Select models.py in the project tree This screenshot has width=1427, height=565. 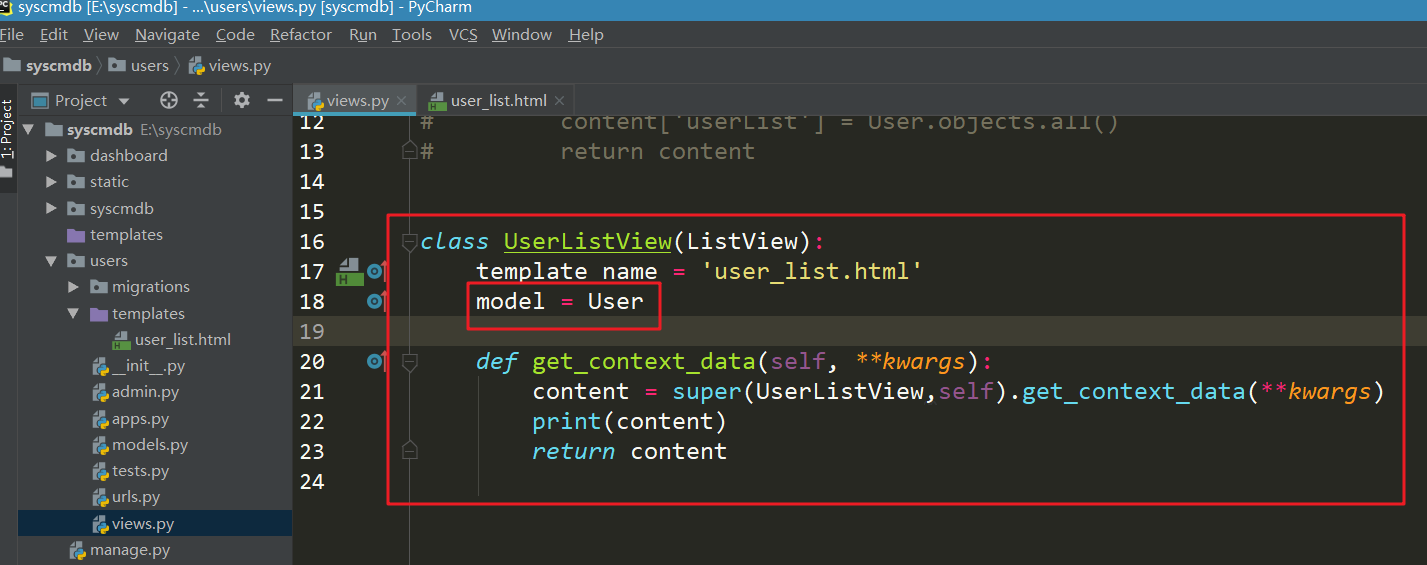(x=150, y=445)
